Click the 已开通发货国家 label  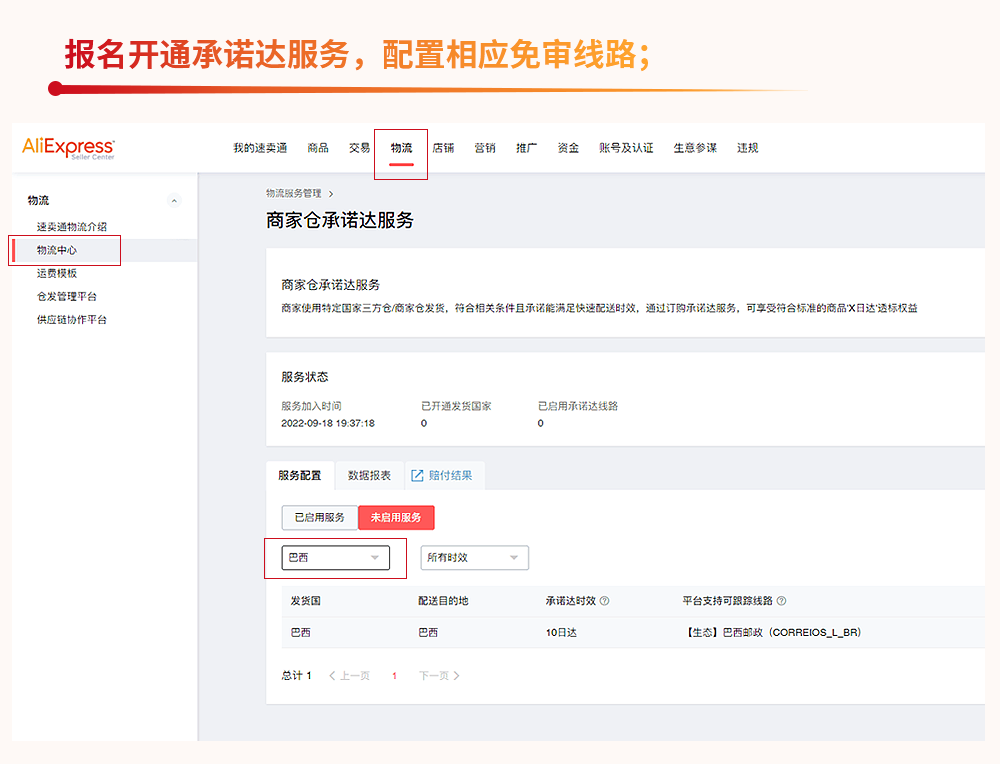(456, 406)
